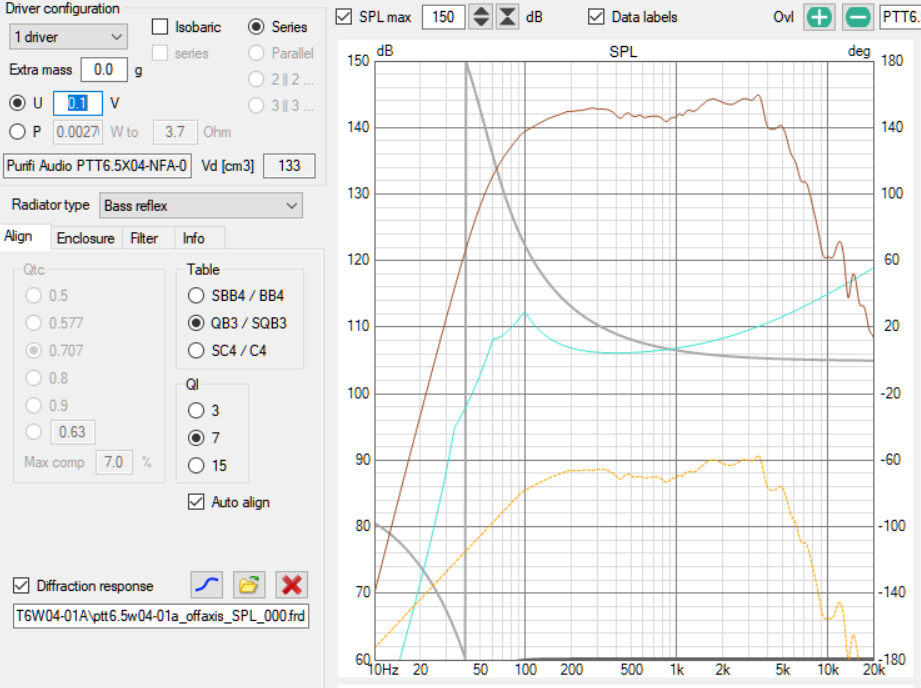Select the U voltage radio button

tap(18, 103)
